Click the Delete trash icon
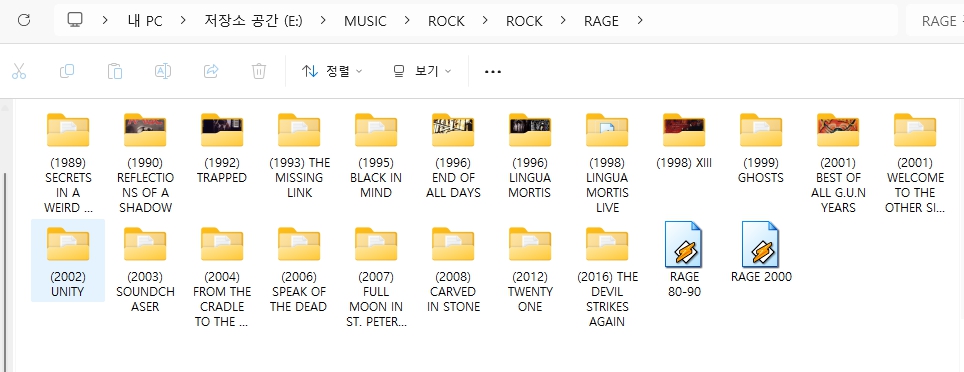This screenshot has height=372, width=964. (x=259, y=71)
